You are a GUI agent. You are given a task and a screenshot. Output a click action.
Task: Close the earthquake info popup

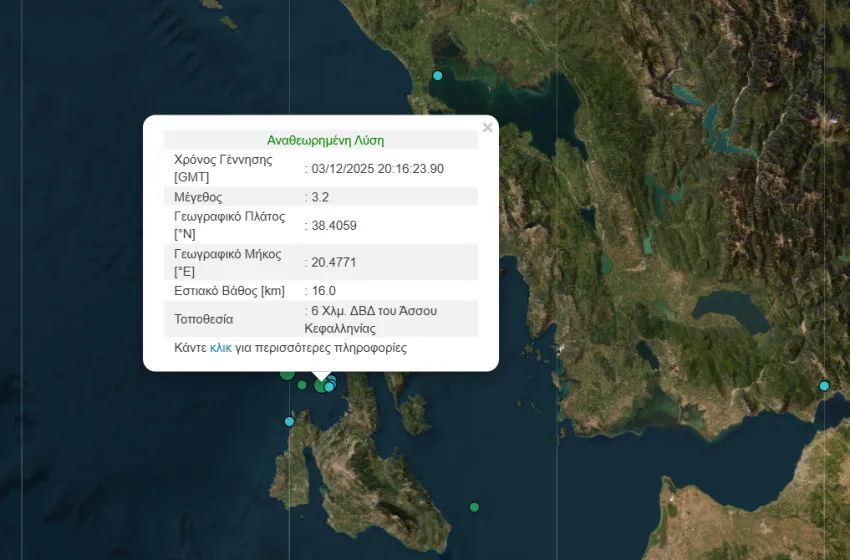pos(487,127)
